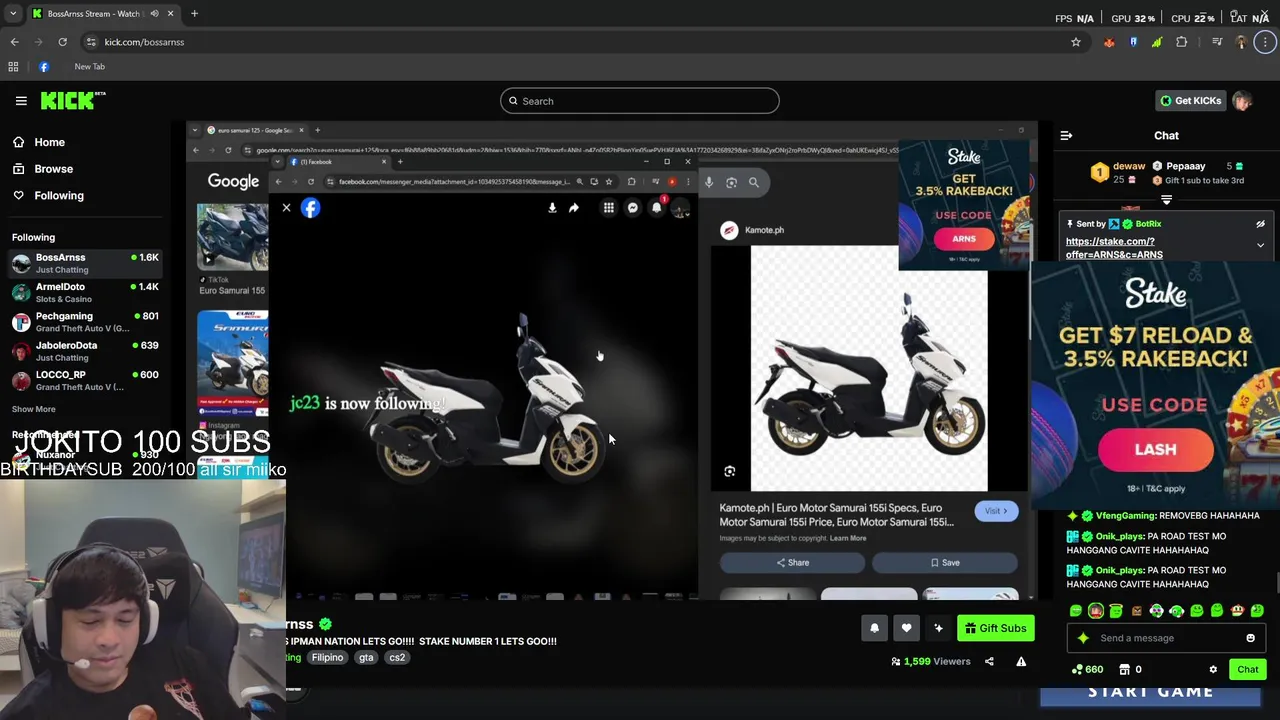Screen dimensions: 1280x720
Task: Expand the gift leaderboard arrow
Action: coord(1166,200)
